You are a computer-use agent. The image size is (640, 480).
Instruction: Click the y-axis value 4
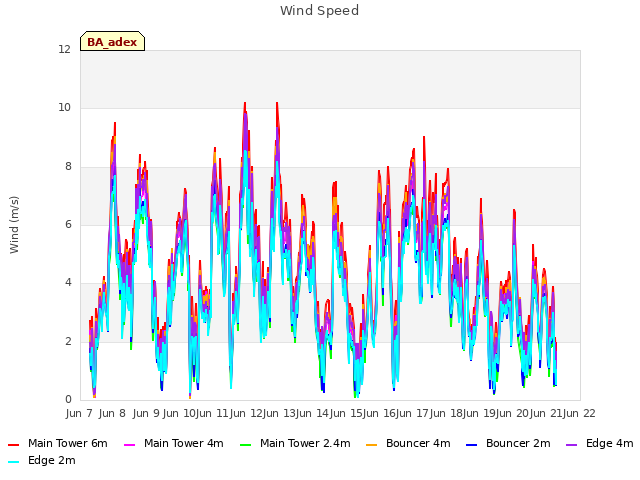pos(68,282)
